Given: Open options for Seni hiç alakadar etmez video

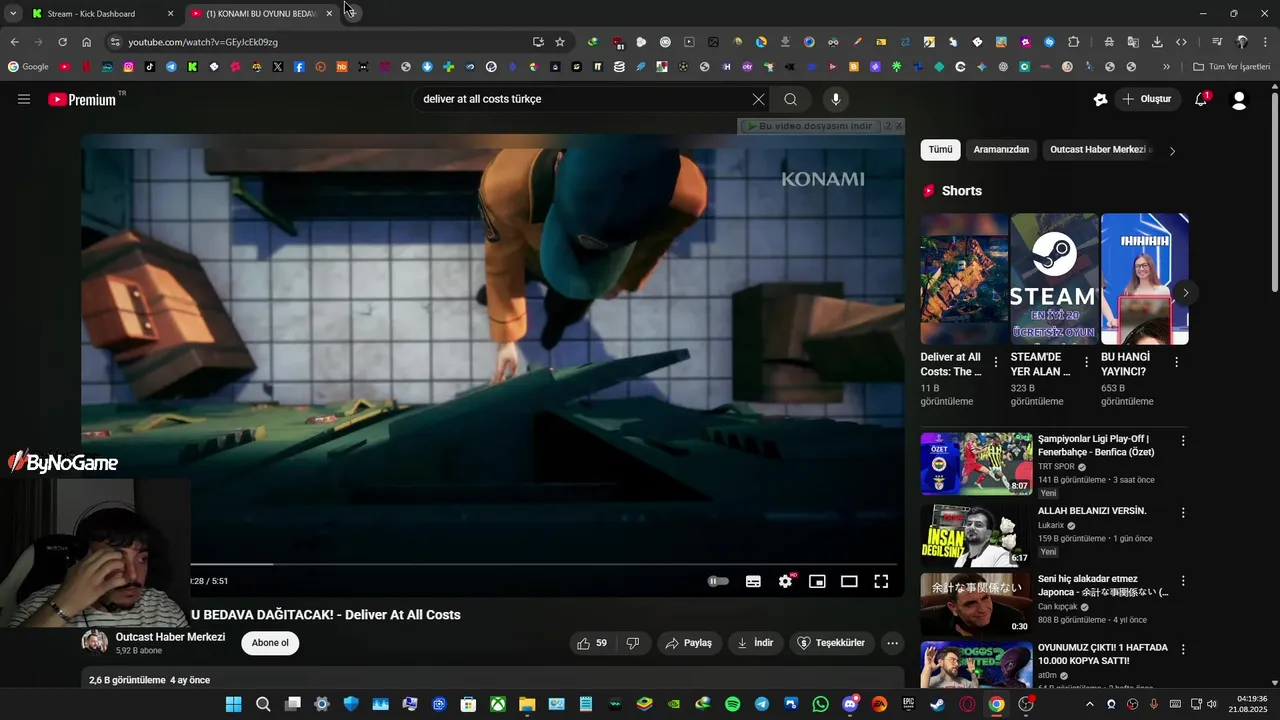Looking at the screenshot, I should [x=1183, y=581].
